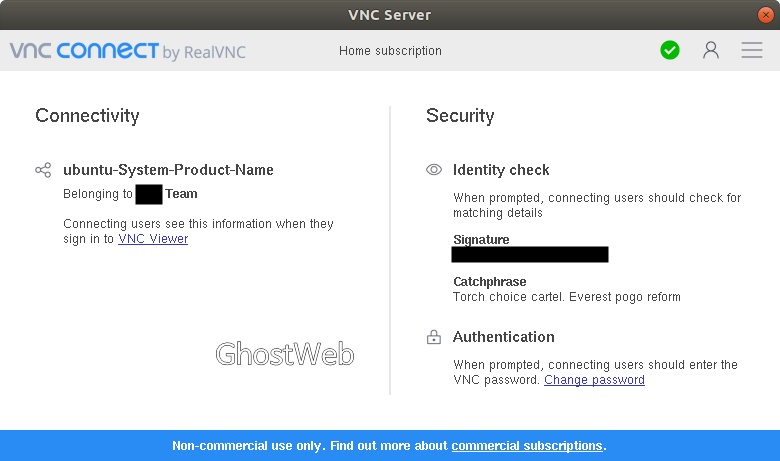Click the Identity check heading

[501, 170]
